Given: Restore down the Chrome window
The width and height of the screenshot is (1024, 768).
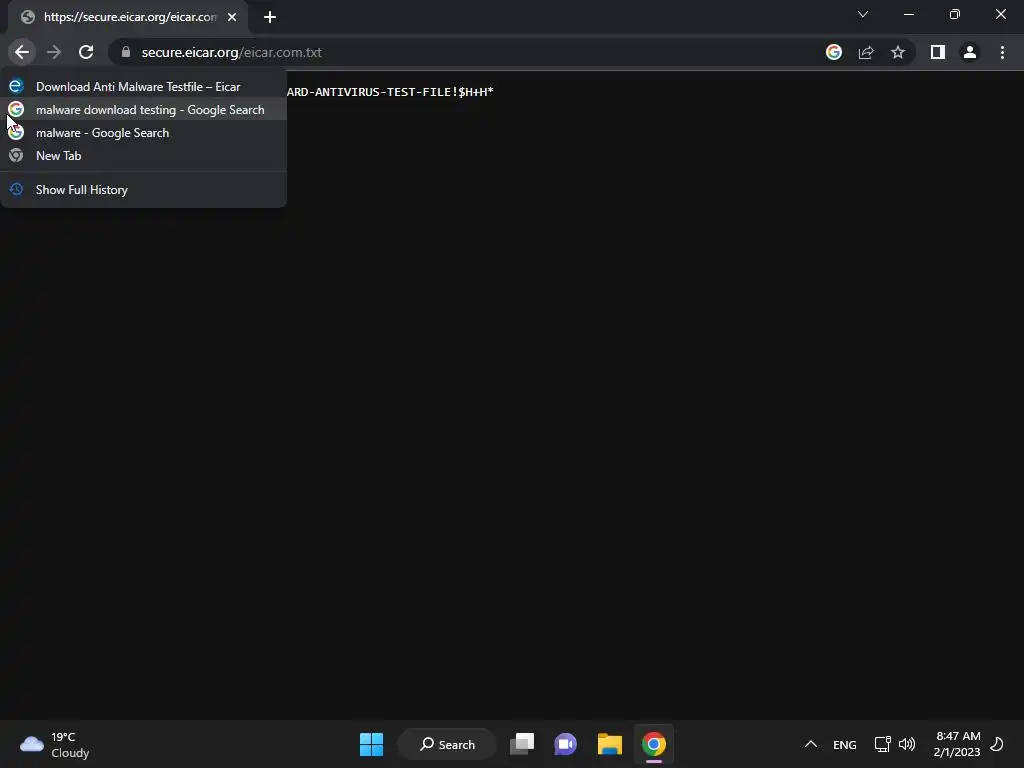Looking at the screenshot, I should pyautogui.click(x=955, y=14).
